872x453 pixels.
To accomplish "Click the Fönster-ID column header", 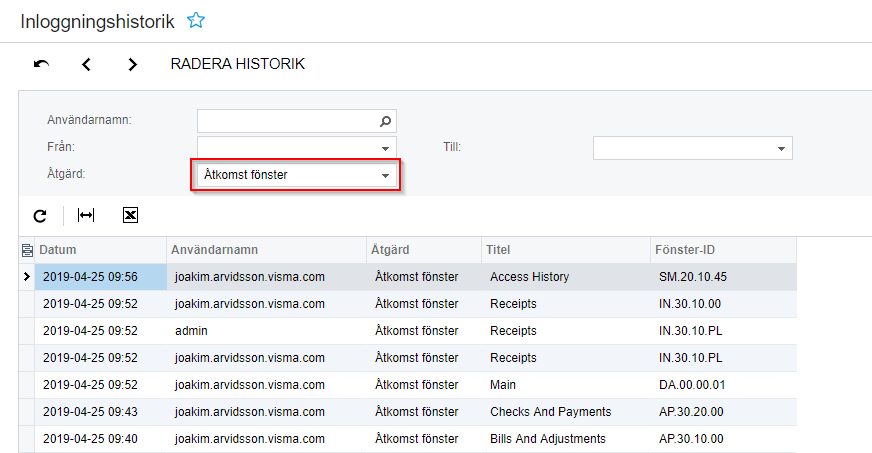I will point(687,250).
